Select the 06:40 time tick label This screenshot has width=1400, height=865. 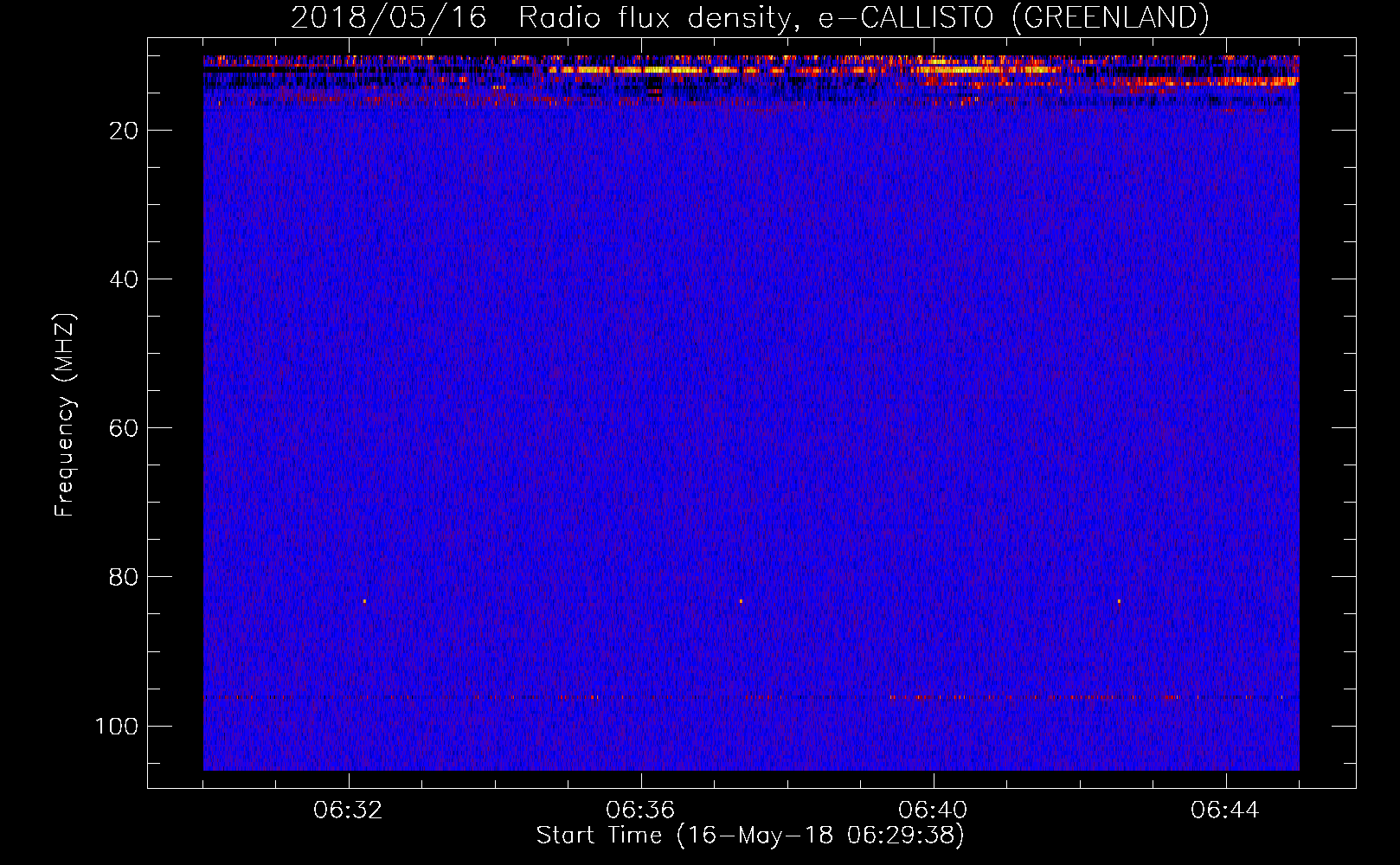(933, 811)
